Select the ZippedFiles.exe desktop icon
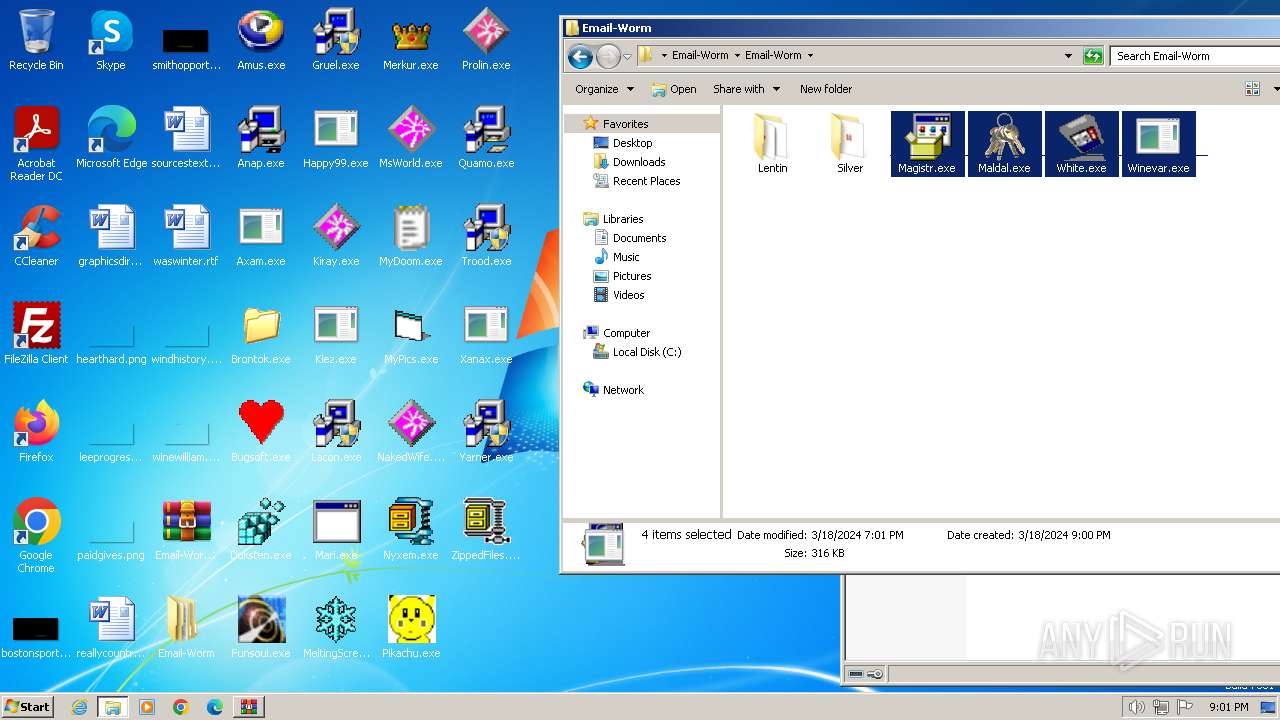Screen dimensions: 1280x720 point(486,530)
